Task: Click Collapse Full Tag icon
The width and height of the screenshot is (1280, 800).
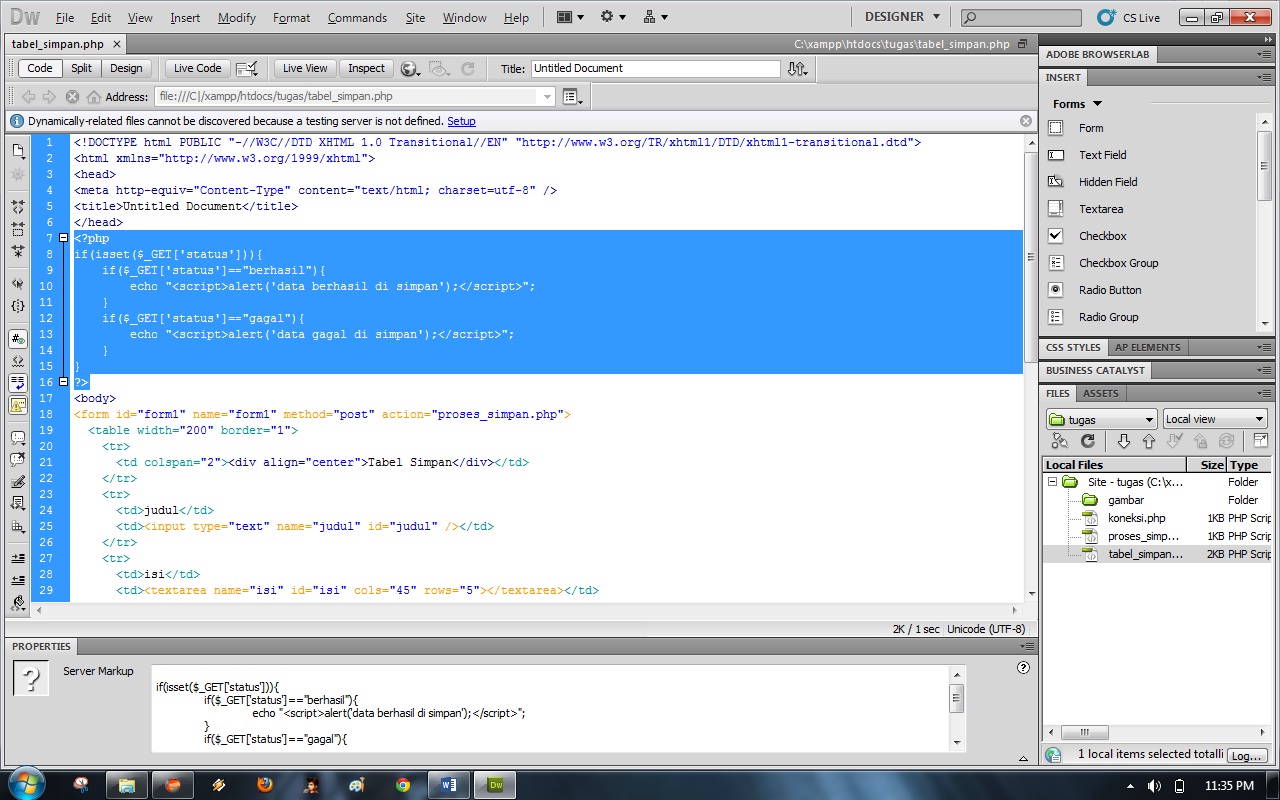Action: (x=18, y=207)
